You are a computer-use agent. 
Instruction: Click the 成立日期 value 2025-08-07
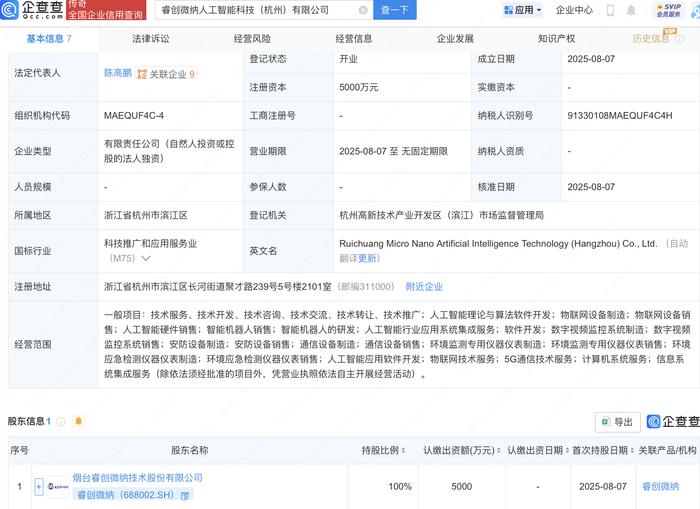click(591, 59)
